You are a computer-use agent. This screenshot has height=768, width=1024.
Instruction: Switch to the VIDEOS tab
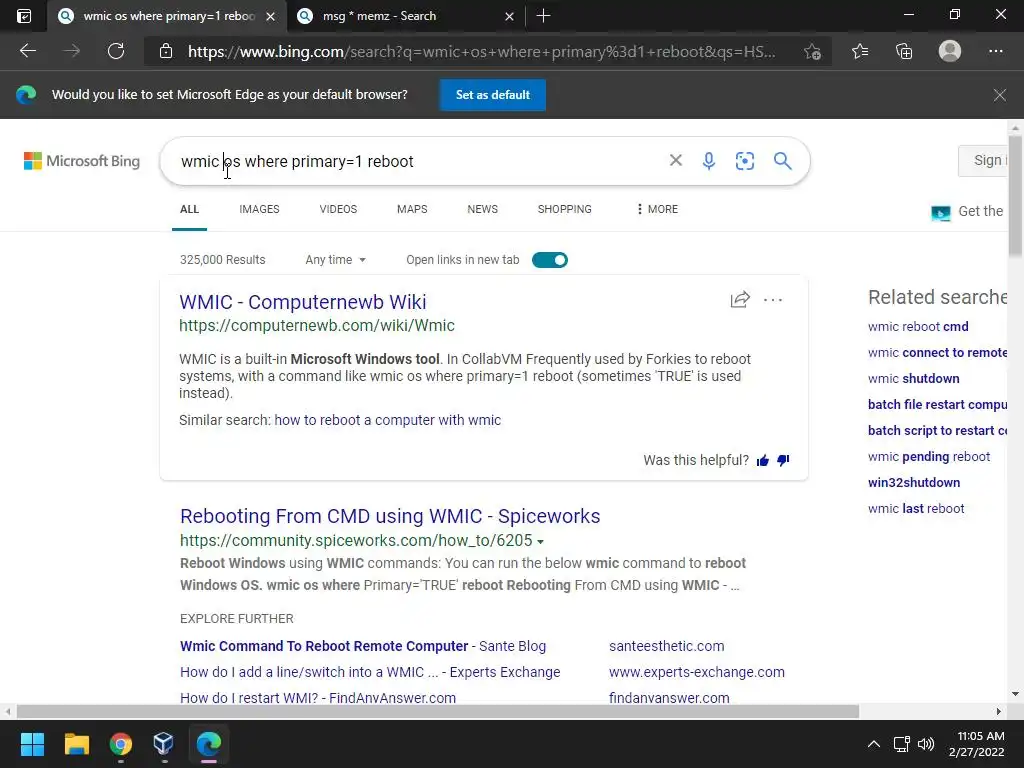coord(338,209)
